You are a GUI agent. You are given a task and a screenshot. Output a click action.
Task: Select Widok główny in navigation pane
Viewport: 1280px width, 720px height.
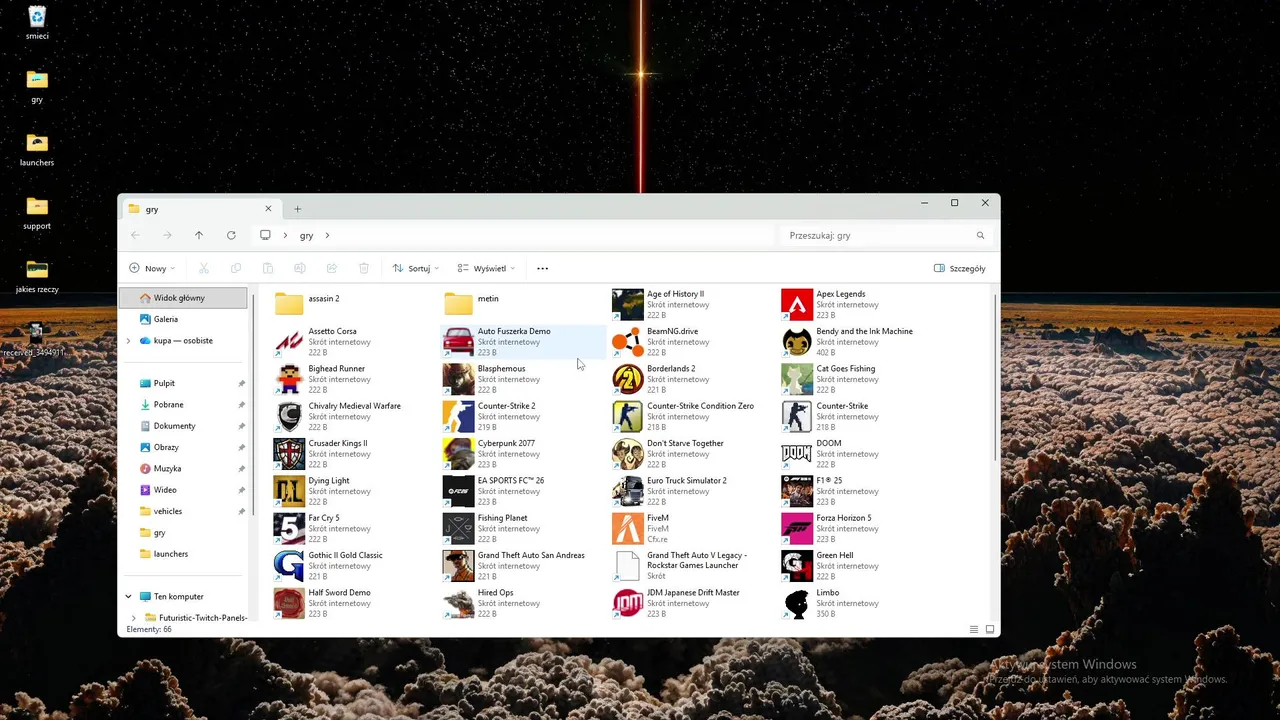[183, 298]
